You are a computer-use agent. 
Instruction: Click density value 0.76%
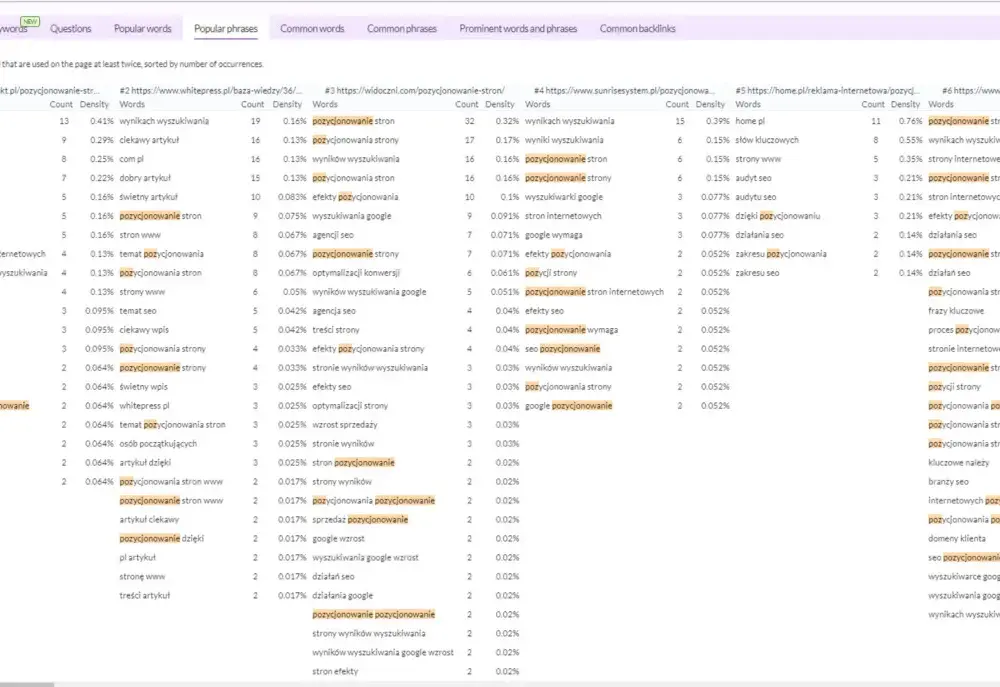[910, 121]
